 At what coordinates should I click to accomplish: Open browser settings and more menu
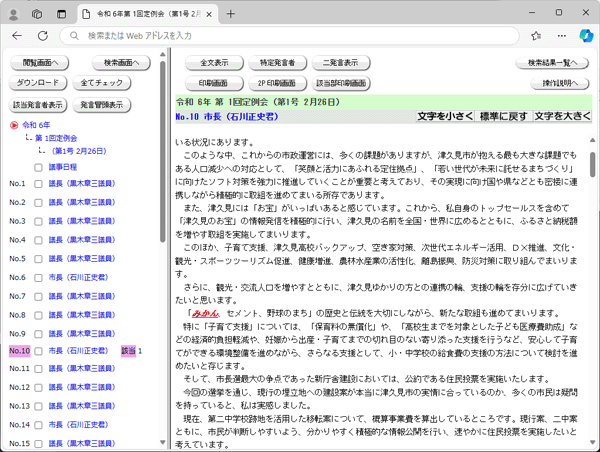(x=562, y=36)
